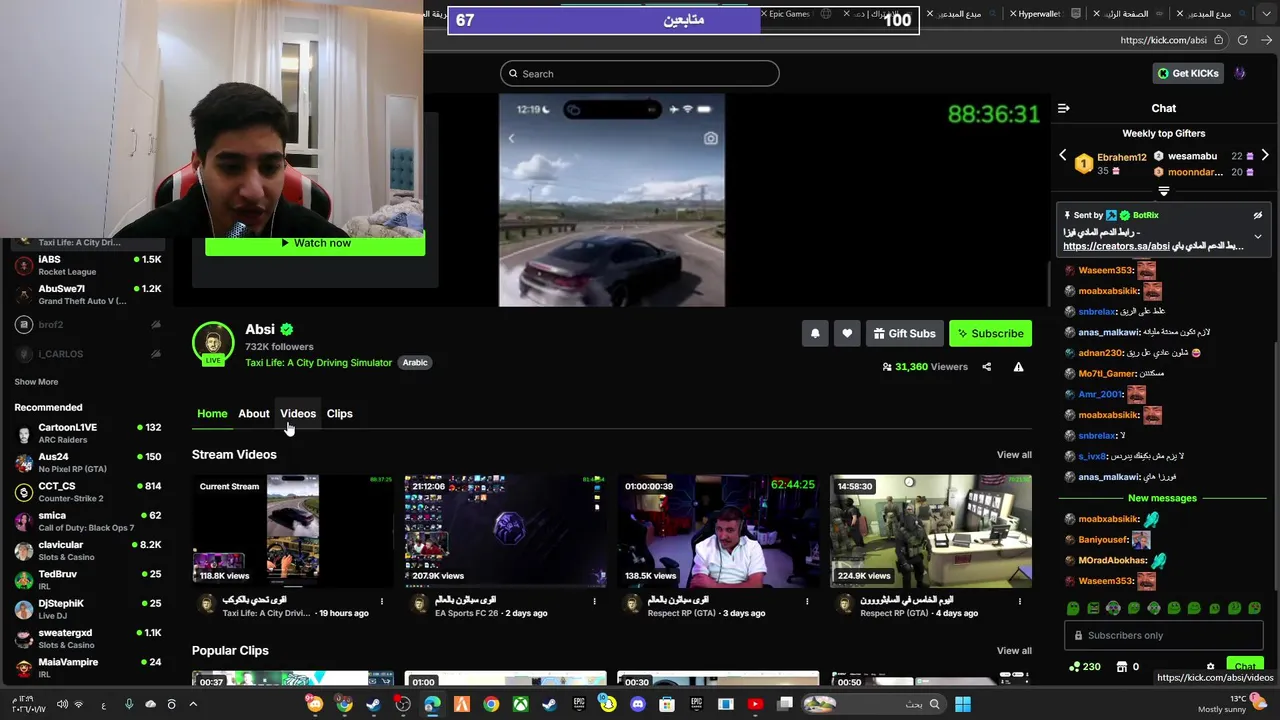1280x720 pixels.
Task: Click Ebrahem12 top gifter name
Action: [x=1122, y=157]
